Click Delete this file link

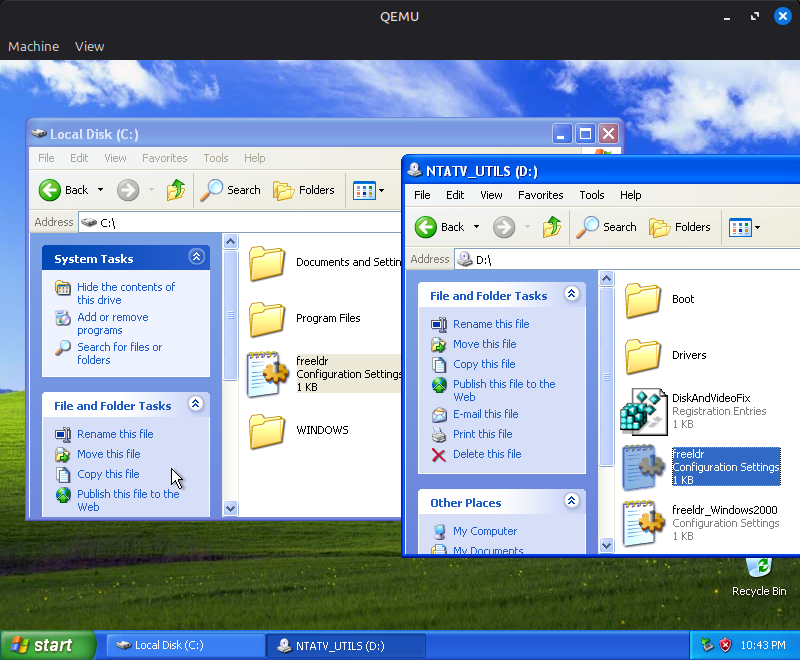click(486, 454)
